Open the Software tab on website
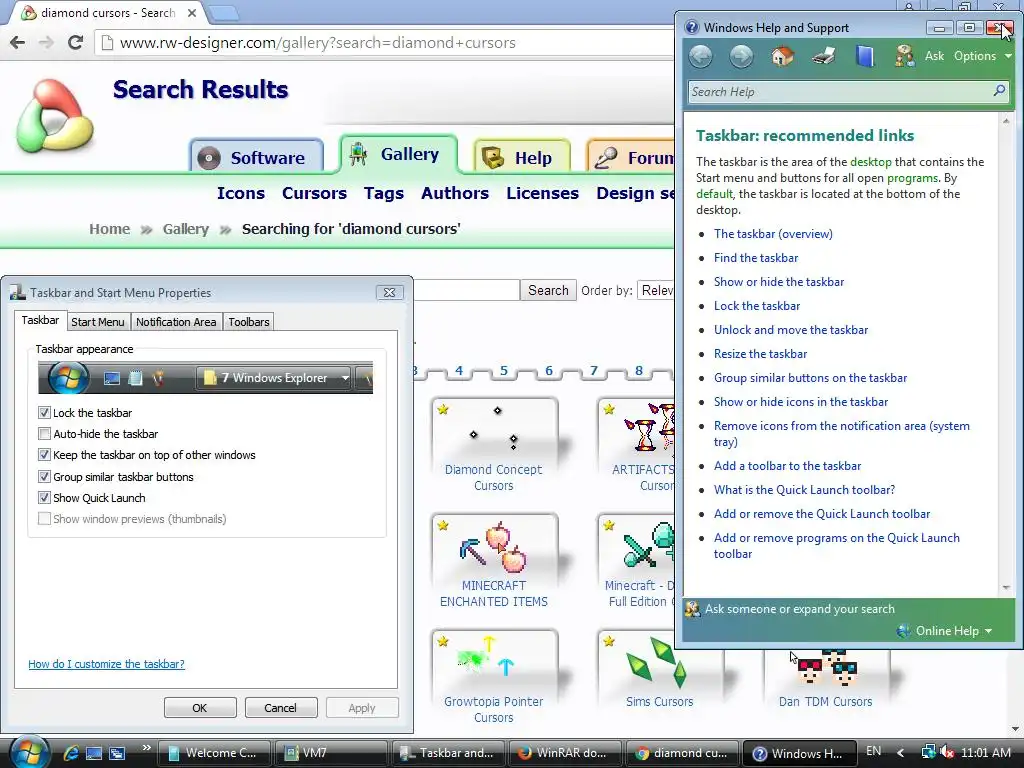Viewport: 1024px width, 768px height. pos(257,157)
